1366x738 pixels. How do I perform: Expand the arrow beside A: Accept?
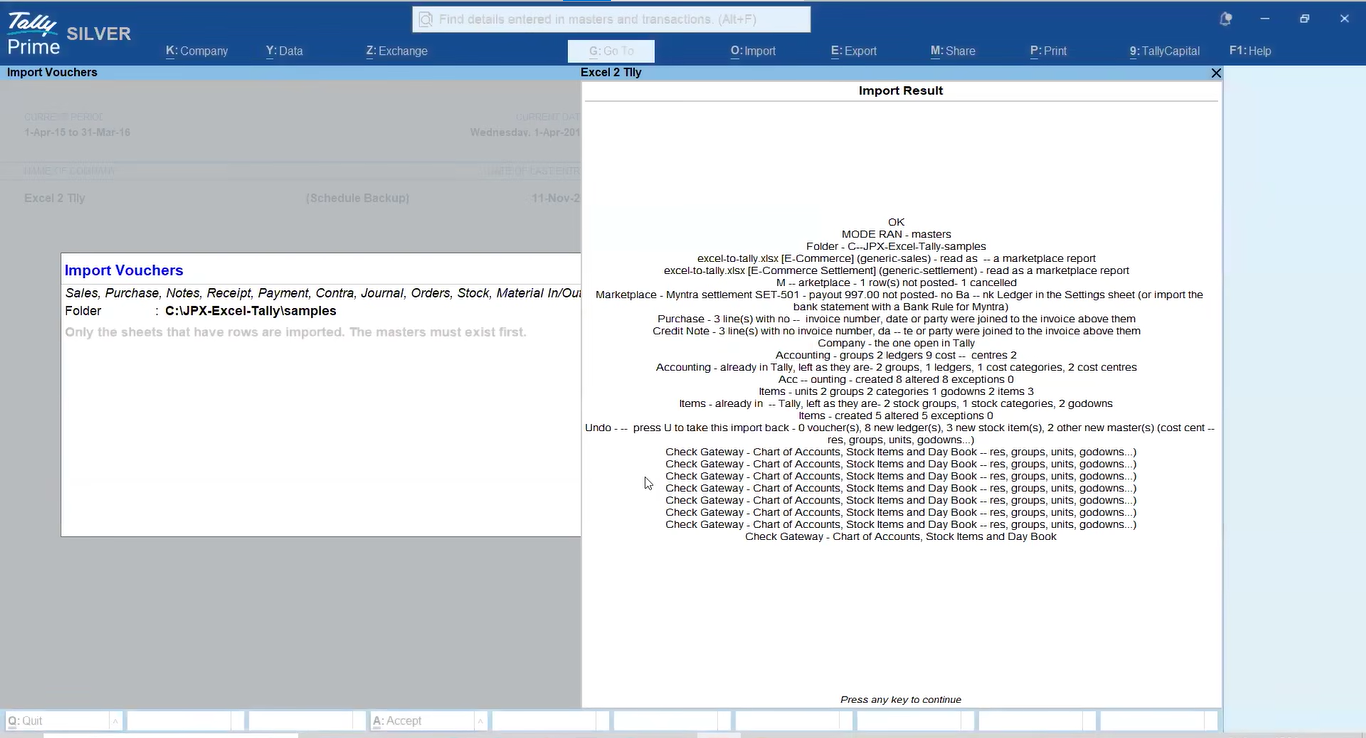click(481, 721)
